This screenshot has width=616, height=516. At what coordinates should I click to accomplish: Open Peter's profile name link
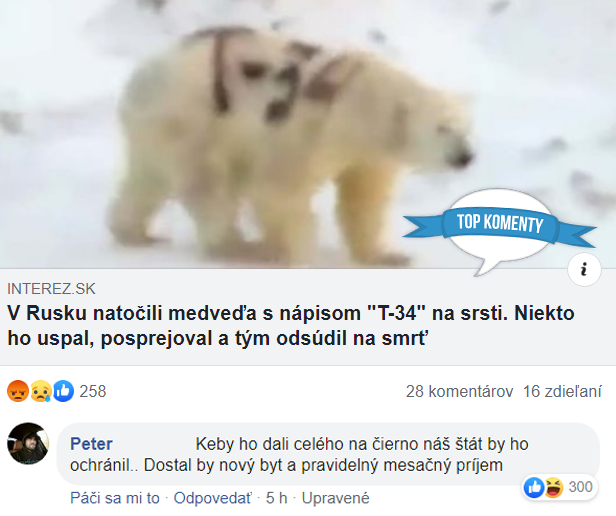point(91,444)
